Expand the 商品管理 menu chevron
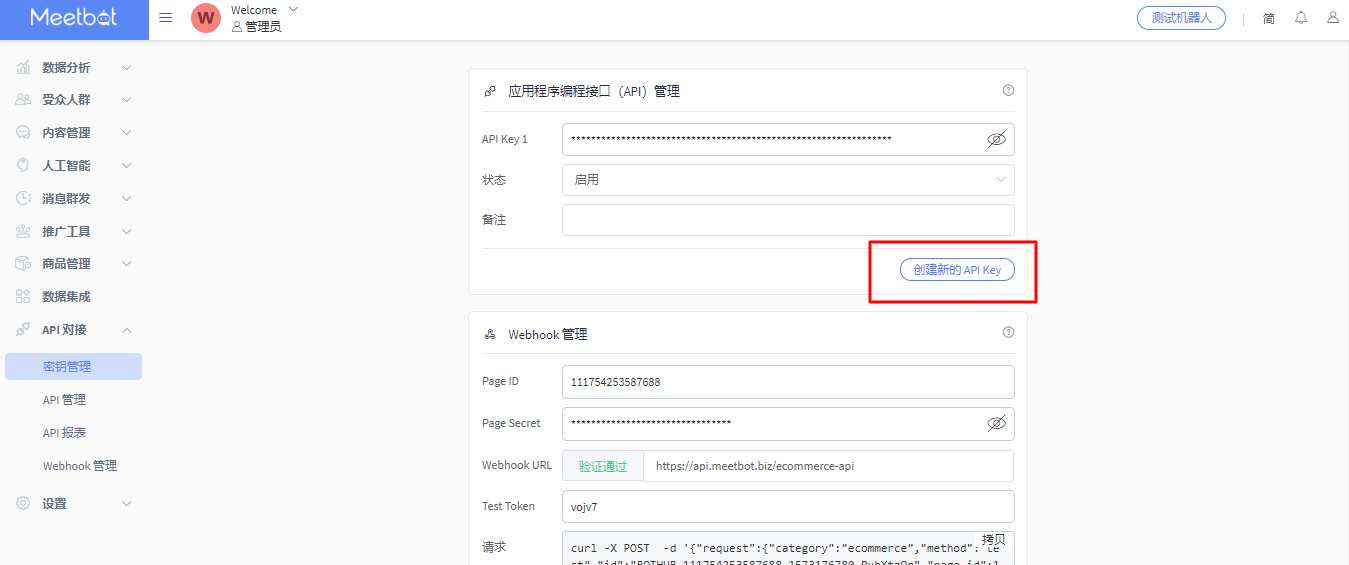Viewport: 1349px width, 565px height. (x=126, y=264)
